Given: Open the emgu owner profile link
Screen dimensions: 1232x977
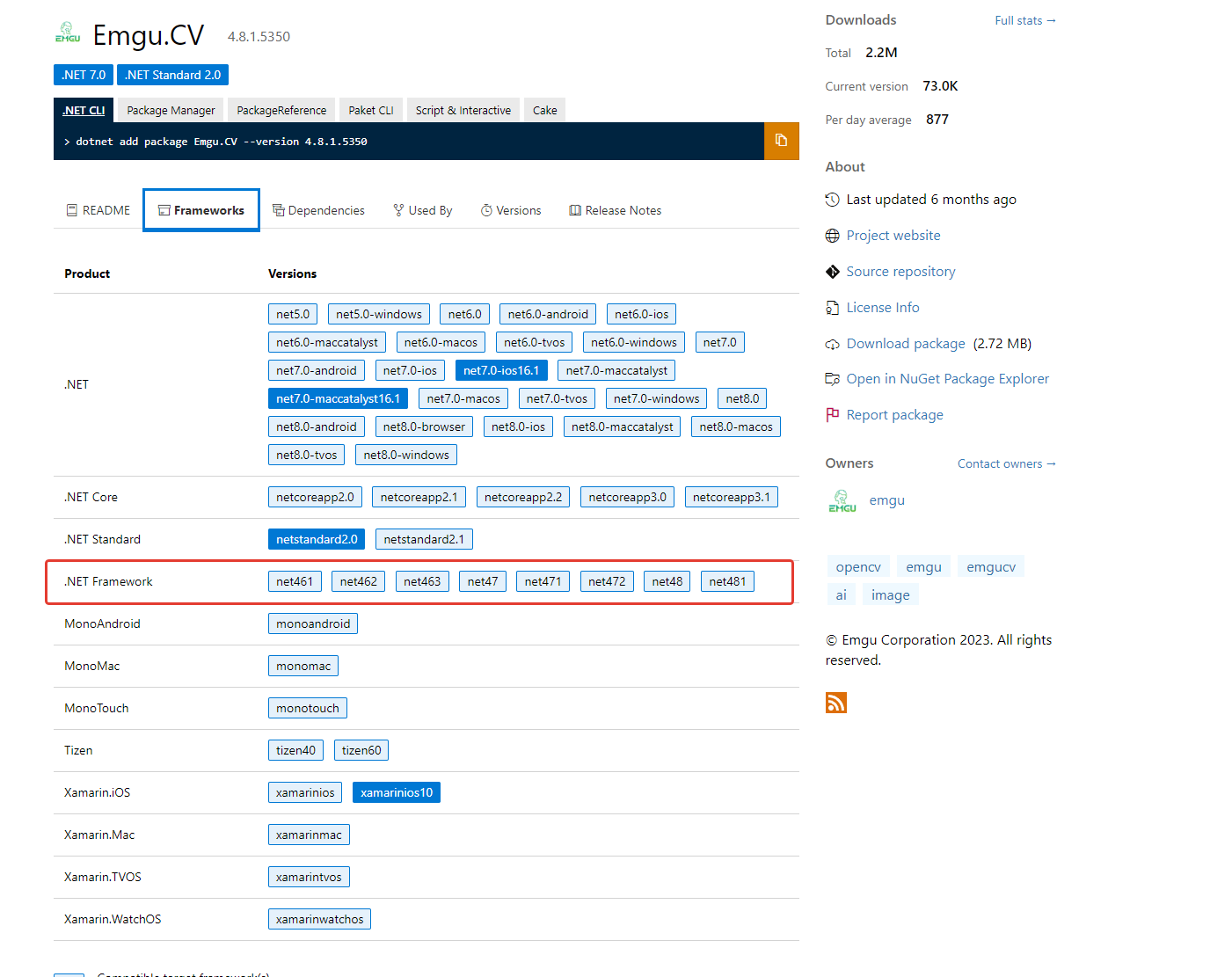Looking at the screenshot, I should pos(886,500).
